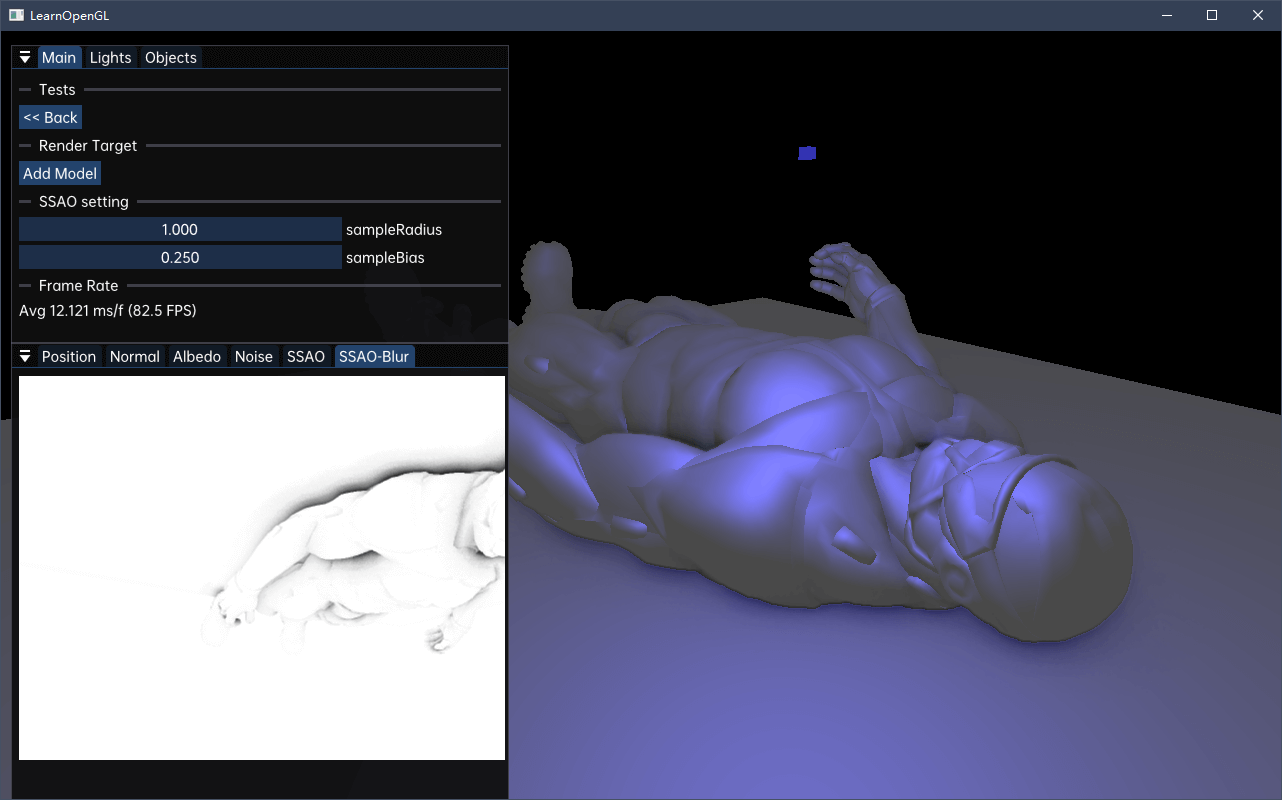Adjust the sampleBias slider
Image resolution: width=1282 pixels, height=800 pixels.
point(180,258)
